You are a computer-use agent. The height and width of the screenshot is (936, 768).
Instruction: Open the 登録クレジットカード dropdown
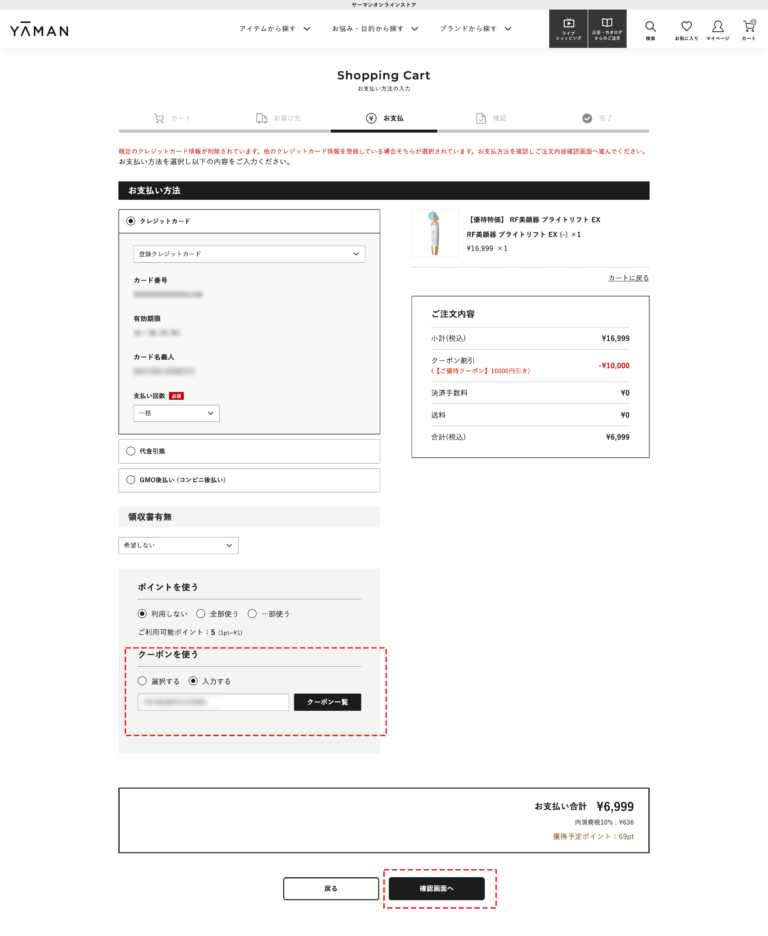(x=249, y=254)
